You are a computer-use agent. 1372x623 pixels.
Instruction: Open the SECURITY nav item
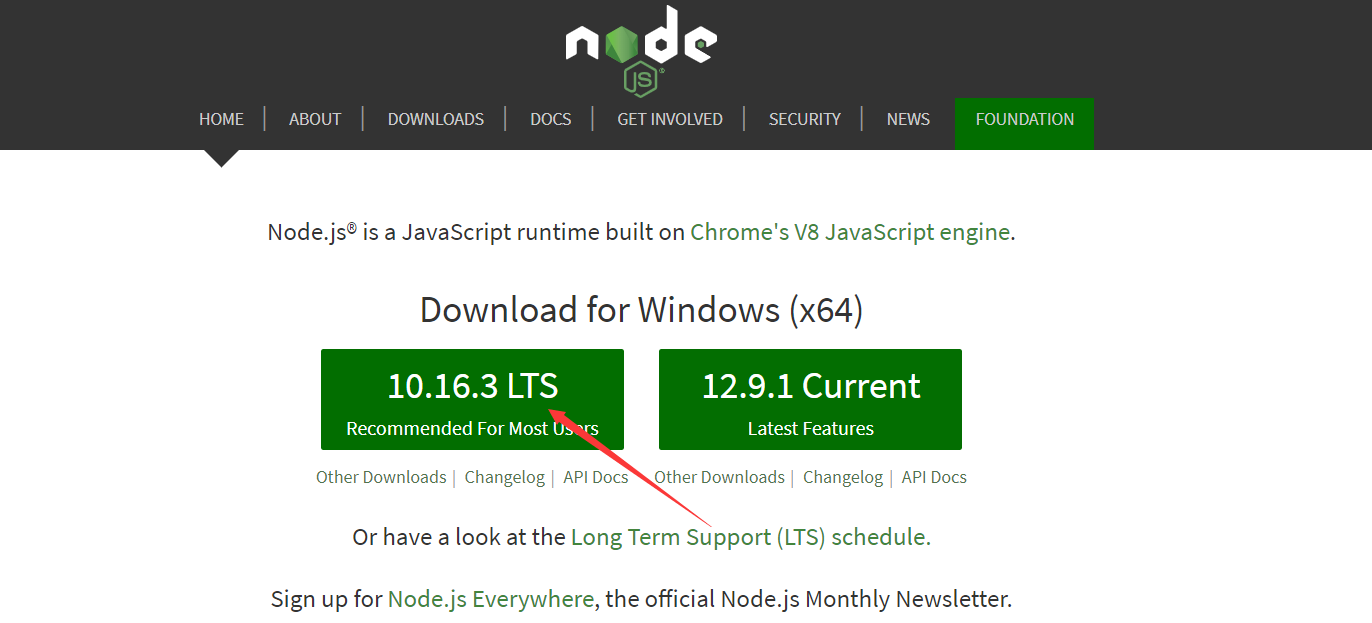[805, 119]
